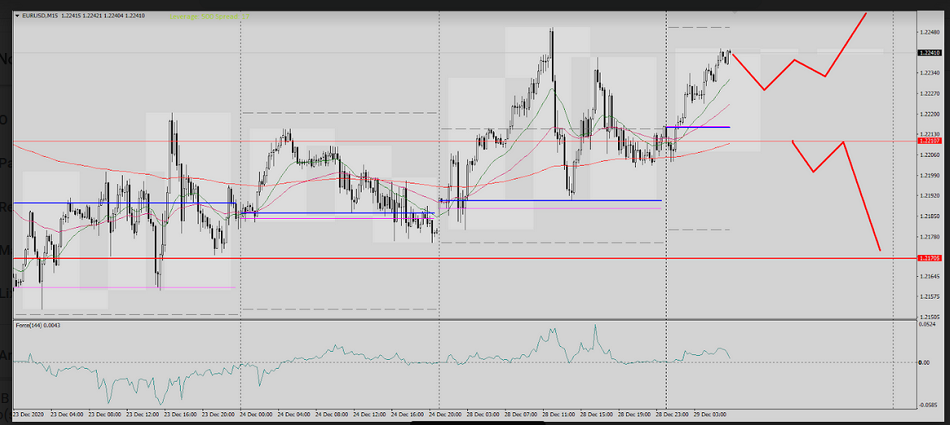Click the 23 Dec 2020 date on time axis
Image resolution: width=950 pixels, height=425 pixels.
(x=28, y=412)
